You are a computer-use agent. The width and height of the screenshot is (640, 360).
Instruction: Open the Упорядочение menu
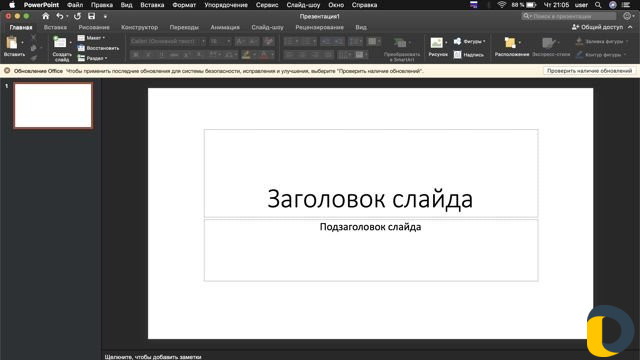[226, 5]
